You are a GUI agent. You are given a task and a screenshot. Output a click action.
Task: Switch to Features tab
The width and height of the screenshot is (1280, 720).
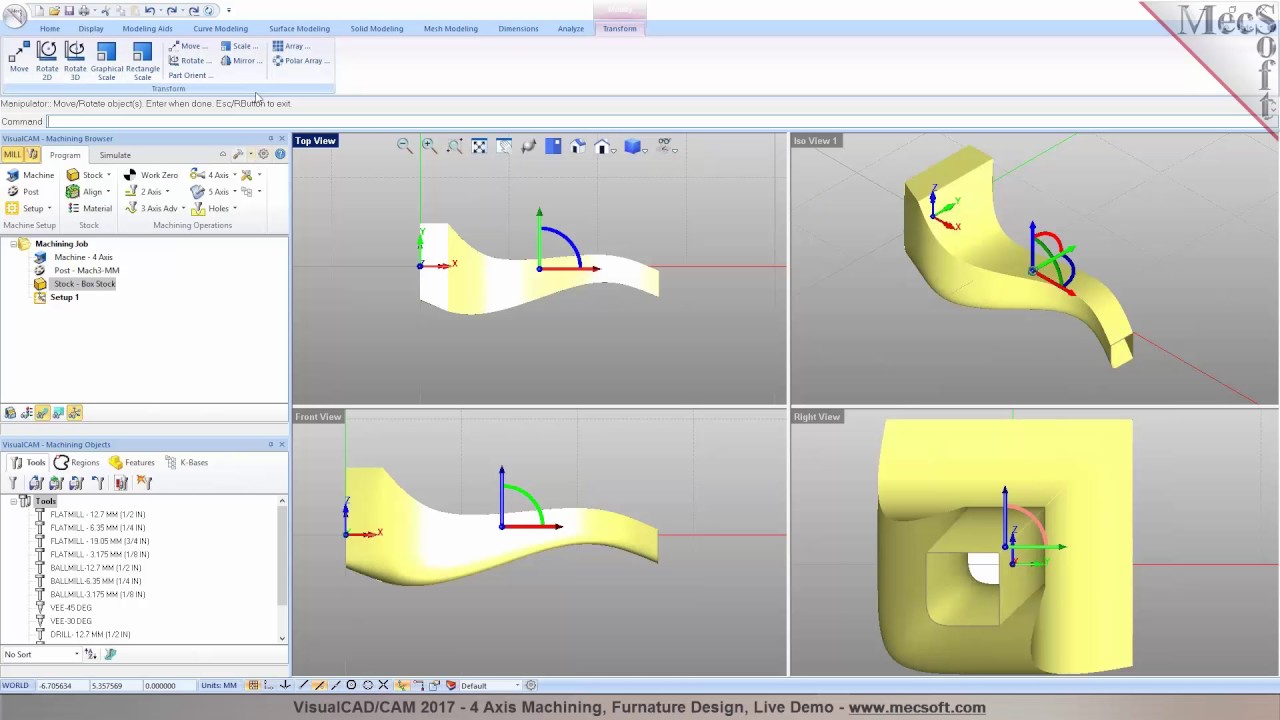click(x=131, y=463)
